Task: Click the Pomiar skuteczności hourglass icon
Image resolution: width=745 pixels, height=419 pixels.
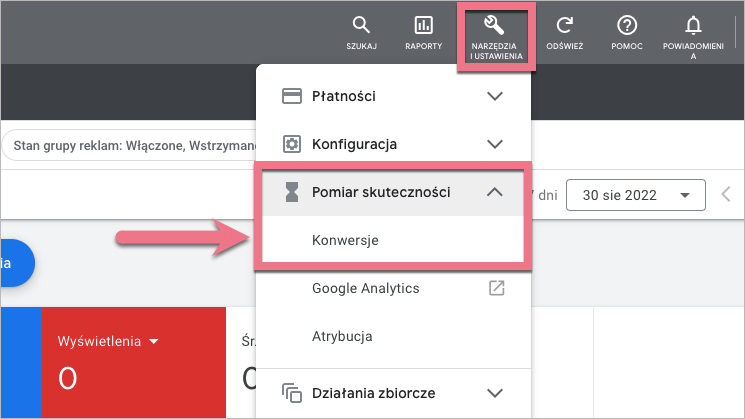Action: pos(292,193)
